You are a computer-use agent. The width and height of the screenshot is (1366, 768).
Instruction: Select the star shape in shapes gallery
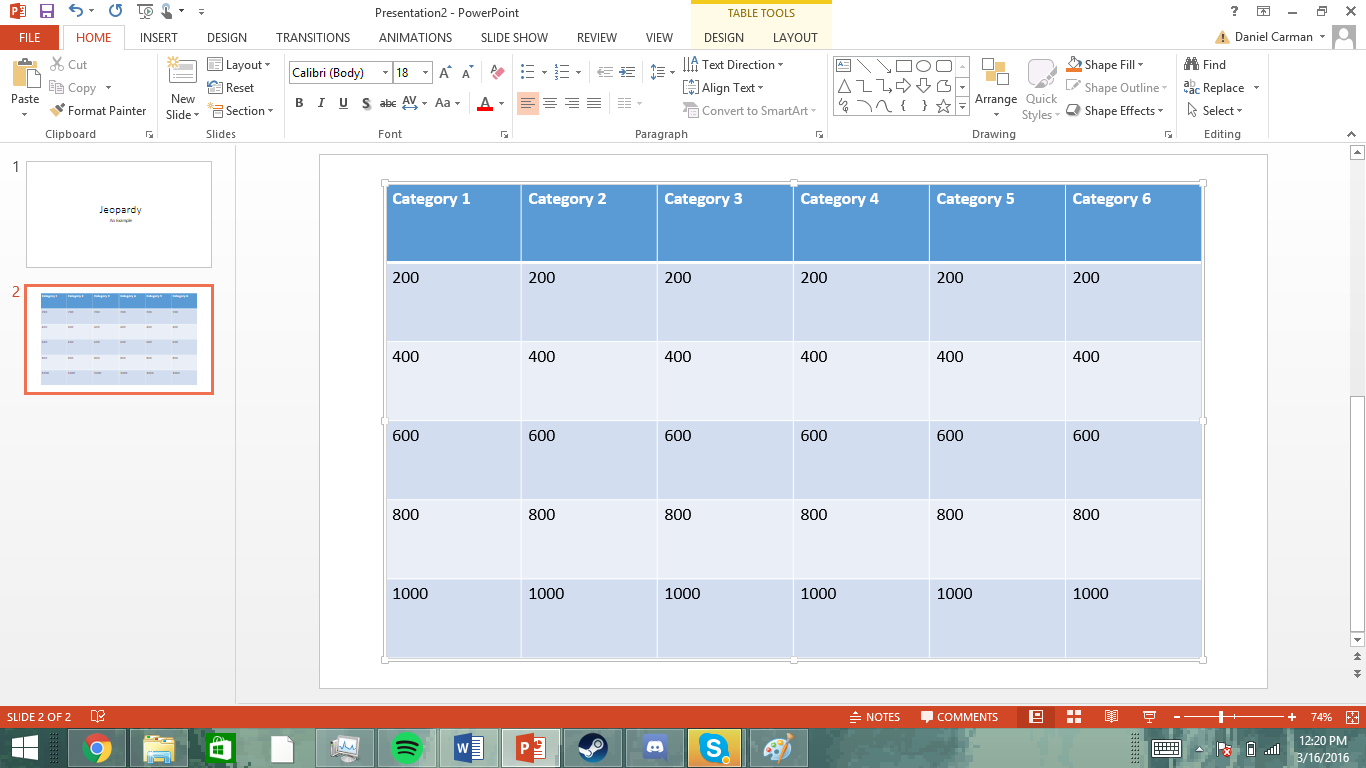coord(943,106)
